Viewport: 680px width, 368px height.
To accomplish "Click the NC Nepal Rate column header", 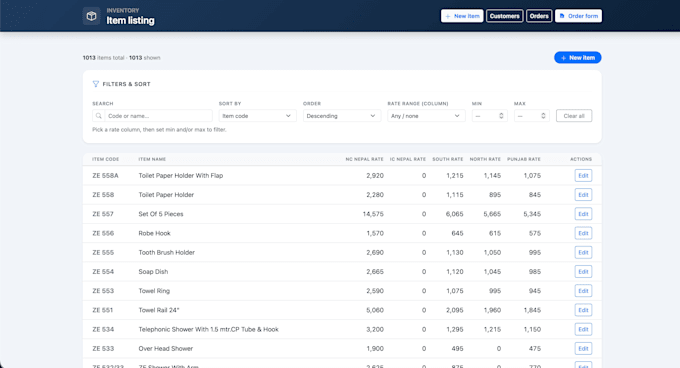I will point(364,159).
